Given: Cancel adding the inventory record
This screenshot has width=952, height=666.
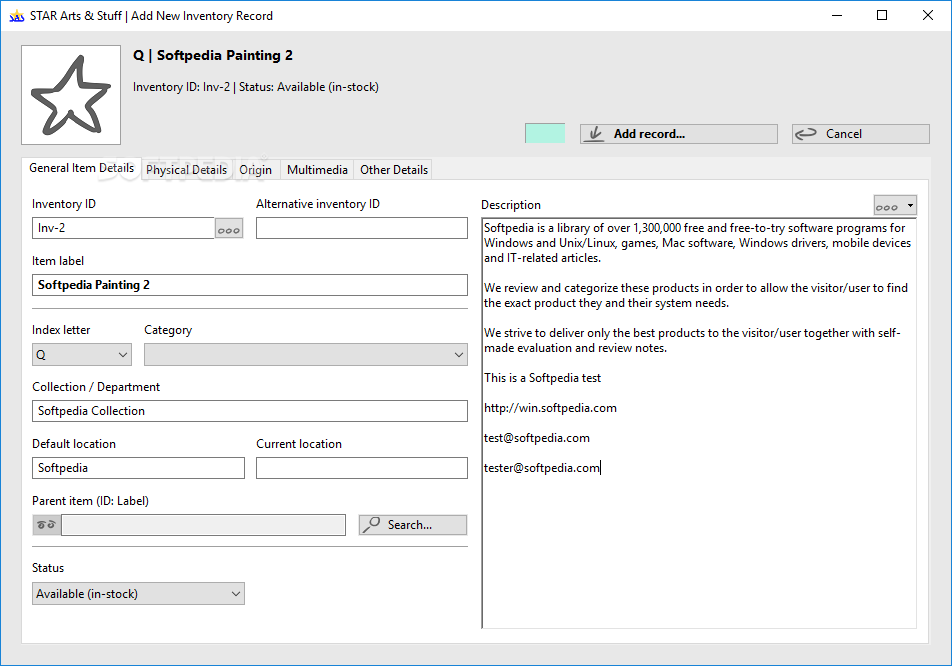Looking at the screenshot, I should click(x=860, y=134).
